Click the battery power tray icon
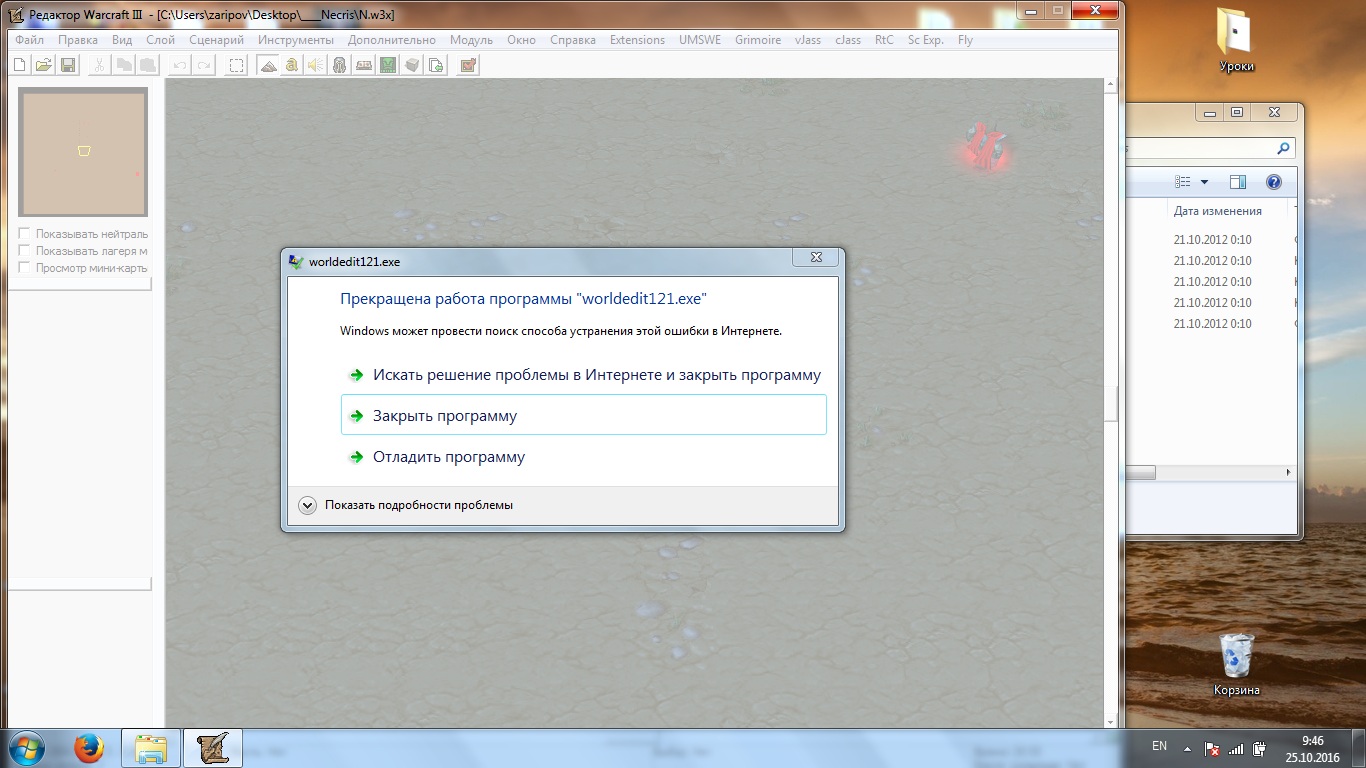 [1260, 748]
